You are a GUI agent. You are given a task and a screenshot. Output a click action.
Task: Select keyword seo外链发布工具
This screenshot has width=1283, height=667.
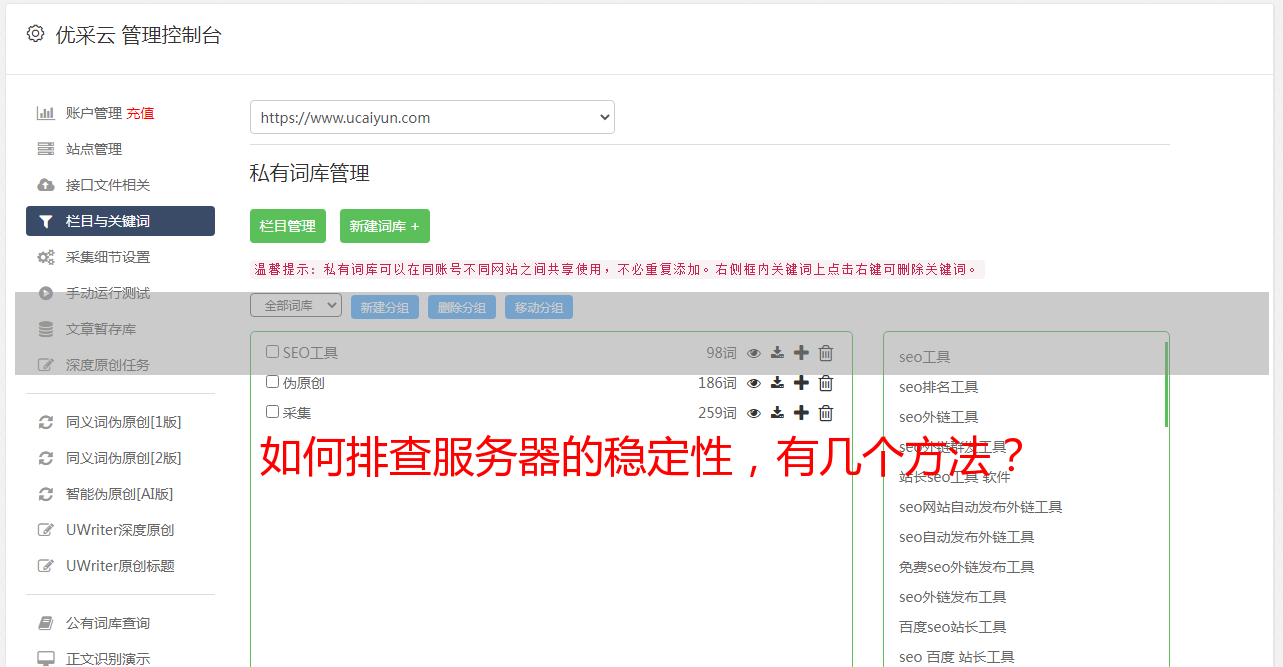952,597
